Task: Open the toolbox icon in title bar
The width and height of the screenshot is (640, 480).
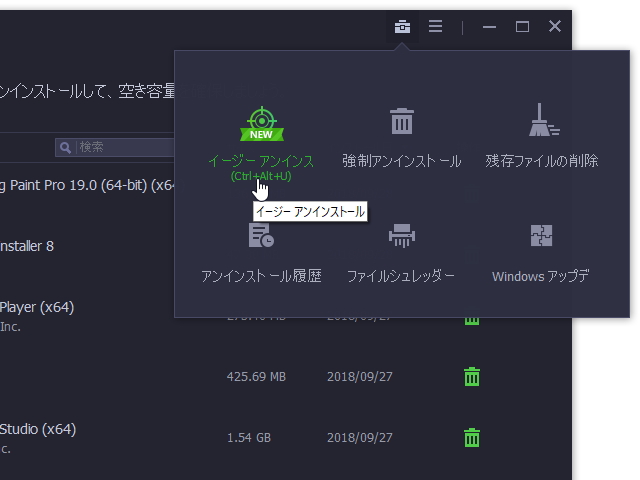Action: coord(402,27)
